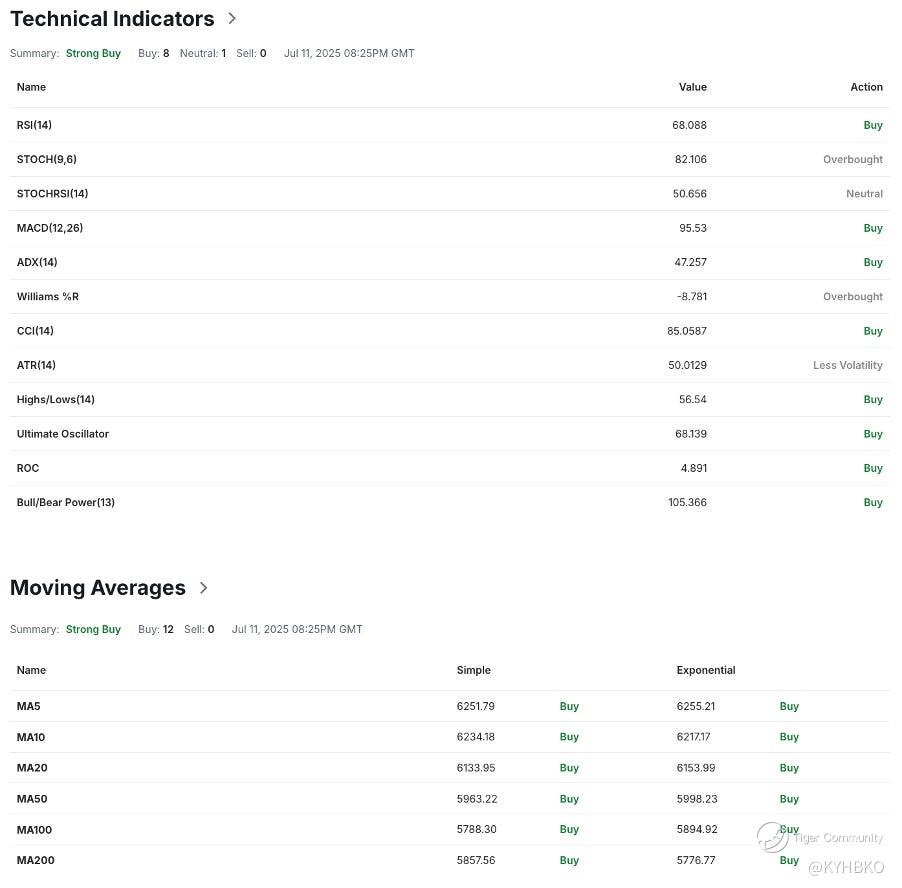Click the Williams %R indicator name
902x888 pixels.
click(48, 297)
